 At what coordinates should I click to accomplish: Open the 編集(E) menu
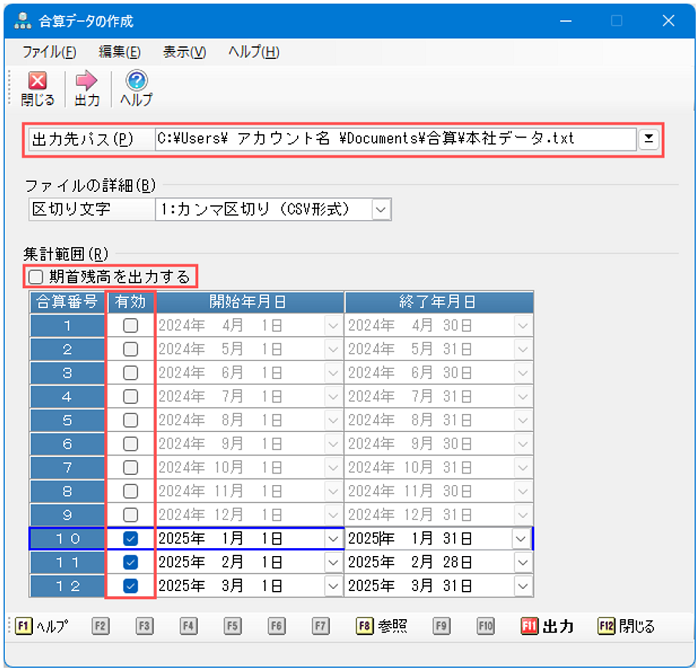(x=119, y=52)
